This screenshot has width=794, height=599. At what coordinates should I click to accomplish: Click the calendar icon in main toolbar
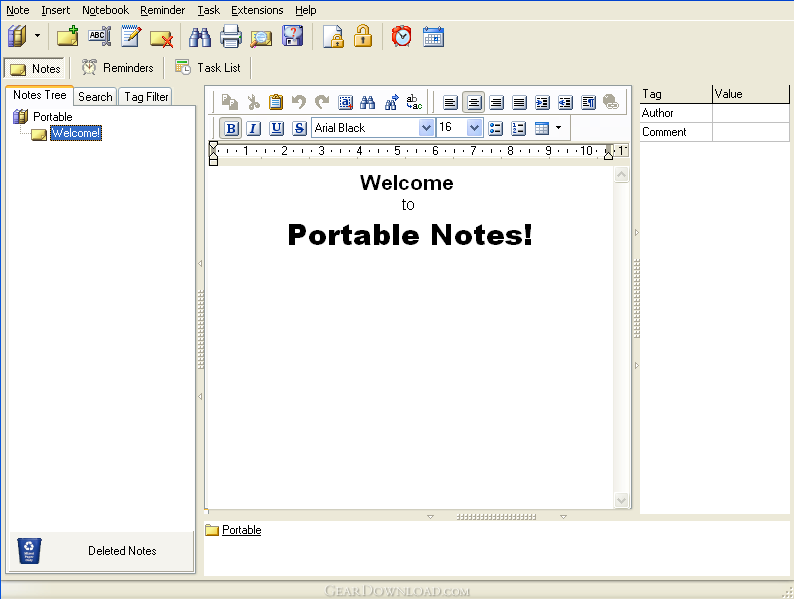tap(433, 36)
